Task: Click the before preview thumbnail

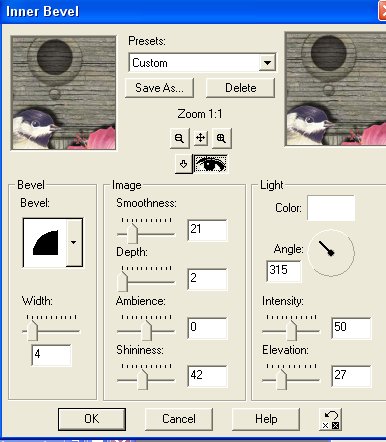Action: pyautogui.click(x=63, y=93)
